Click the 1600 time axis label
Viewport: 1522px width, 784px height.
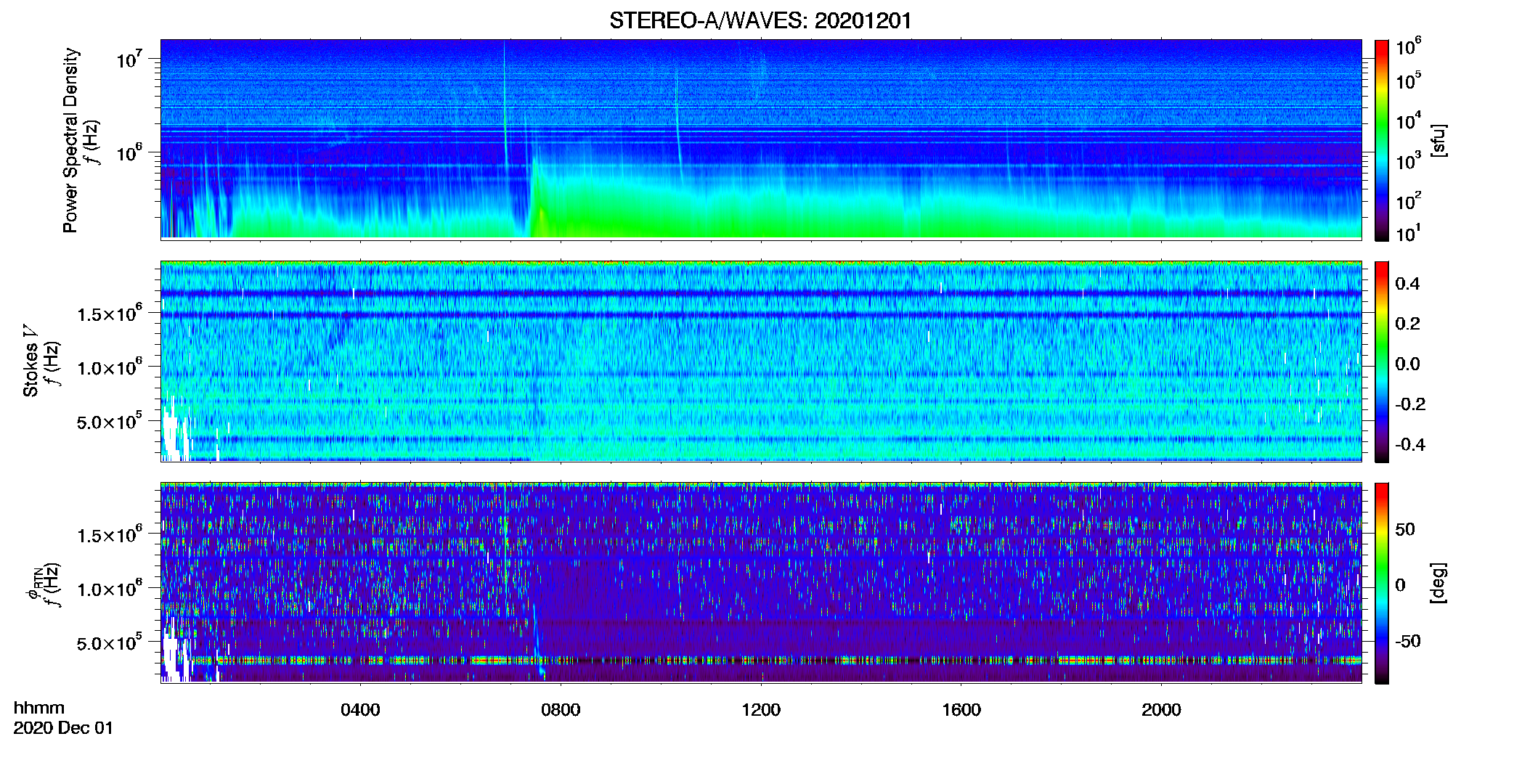tap(961, 710)
